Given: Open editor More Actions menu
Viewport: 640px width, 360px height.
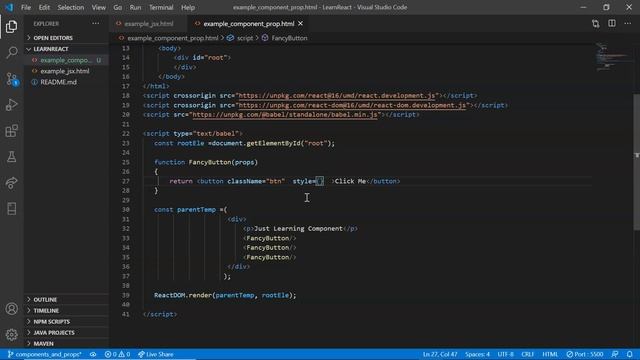Looking at the screenshot, I should click(627, 24).
